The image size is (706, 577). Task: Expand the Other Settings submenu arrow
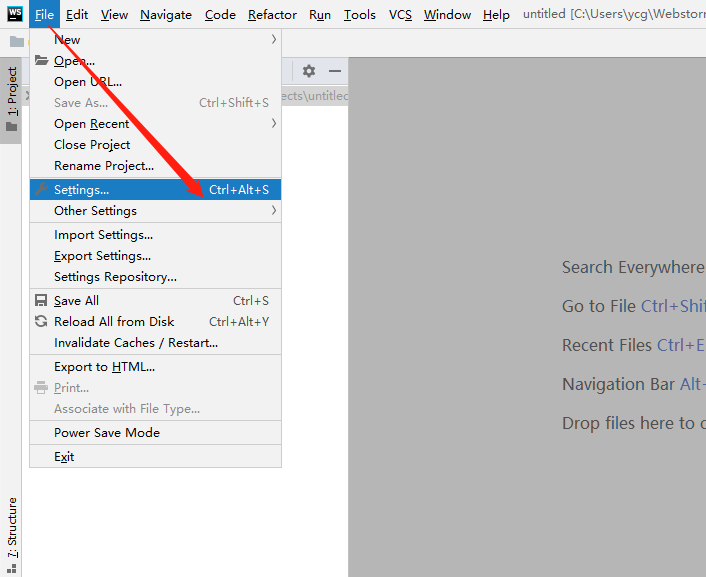click(x=273, y=210)
